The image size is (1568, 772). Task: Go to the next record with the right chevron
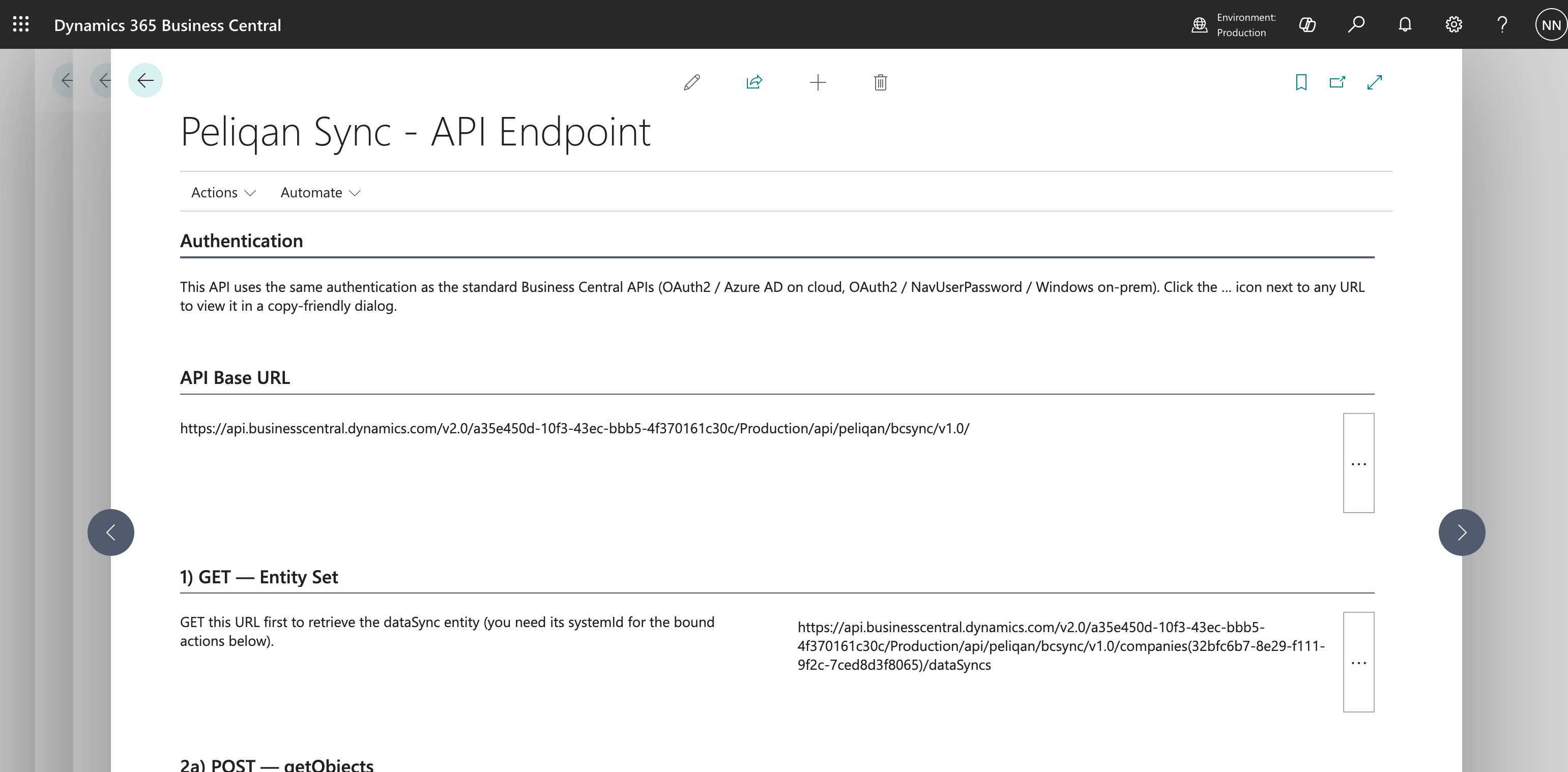1462,532
